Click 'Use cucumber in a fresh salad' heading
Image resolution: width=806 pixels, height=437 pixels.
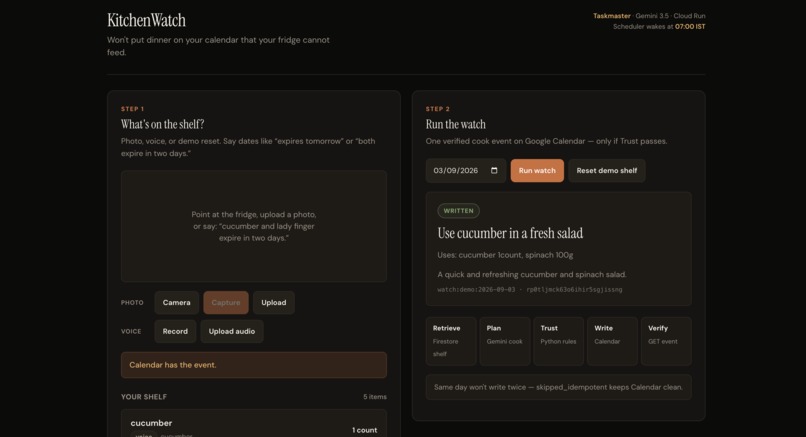[x=510, y=233]
